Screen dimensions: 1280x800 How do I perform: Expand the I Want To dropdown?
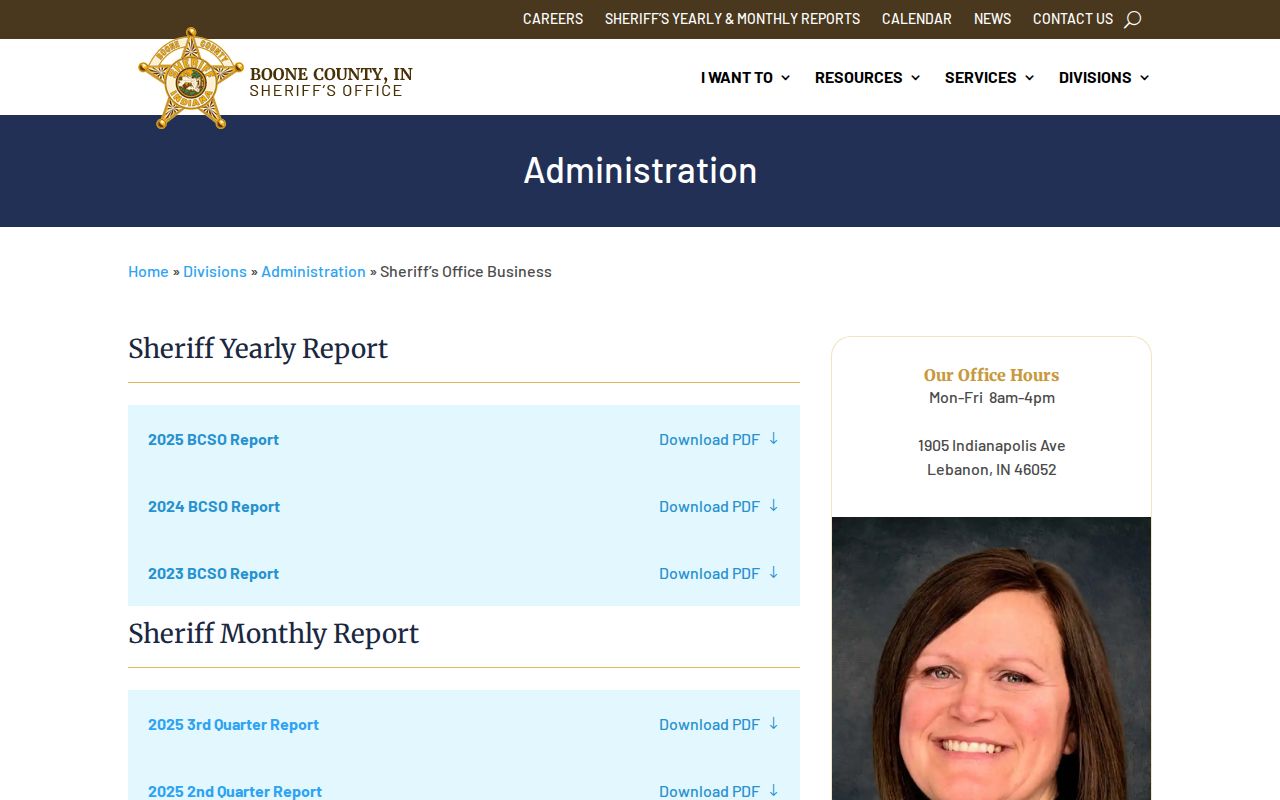click(x=745, y=77)
